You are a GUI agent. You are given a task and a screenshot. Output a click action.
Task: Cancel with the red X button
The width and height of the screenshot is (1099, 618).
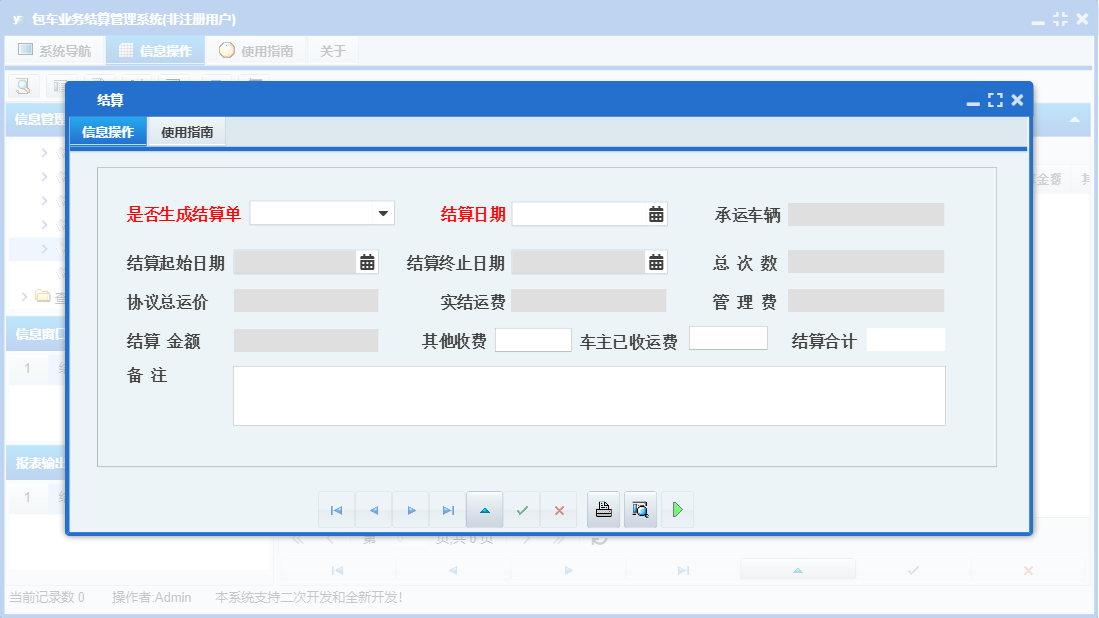(559, 509)
